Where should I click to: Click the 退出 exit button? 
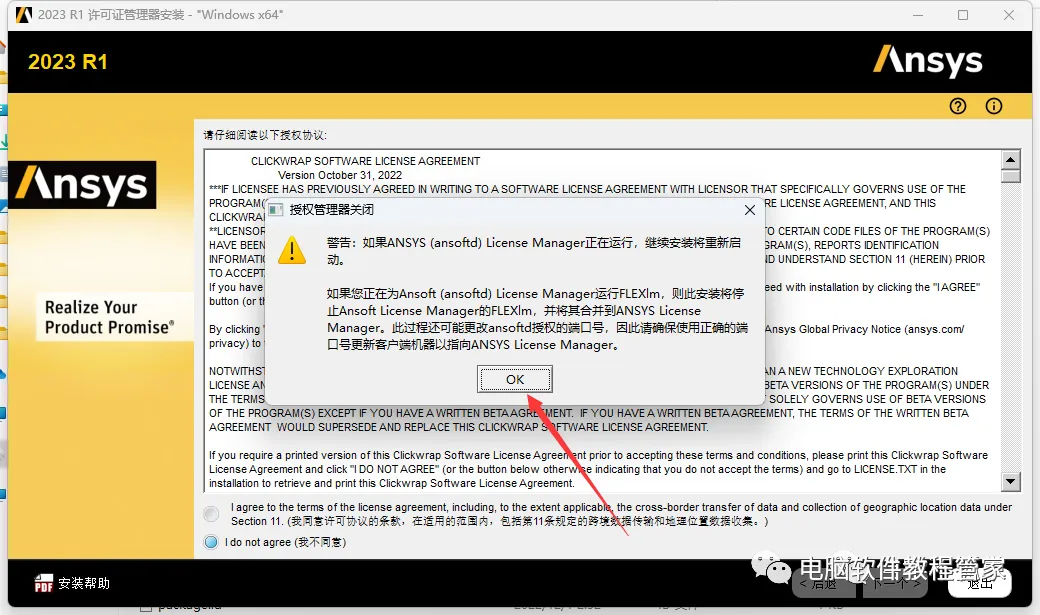(980, 584)
